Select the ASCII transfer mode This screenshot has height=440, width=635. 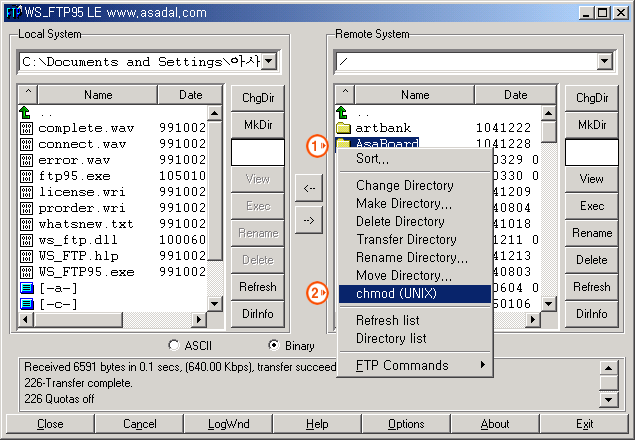175,346
